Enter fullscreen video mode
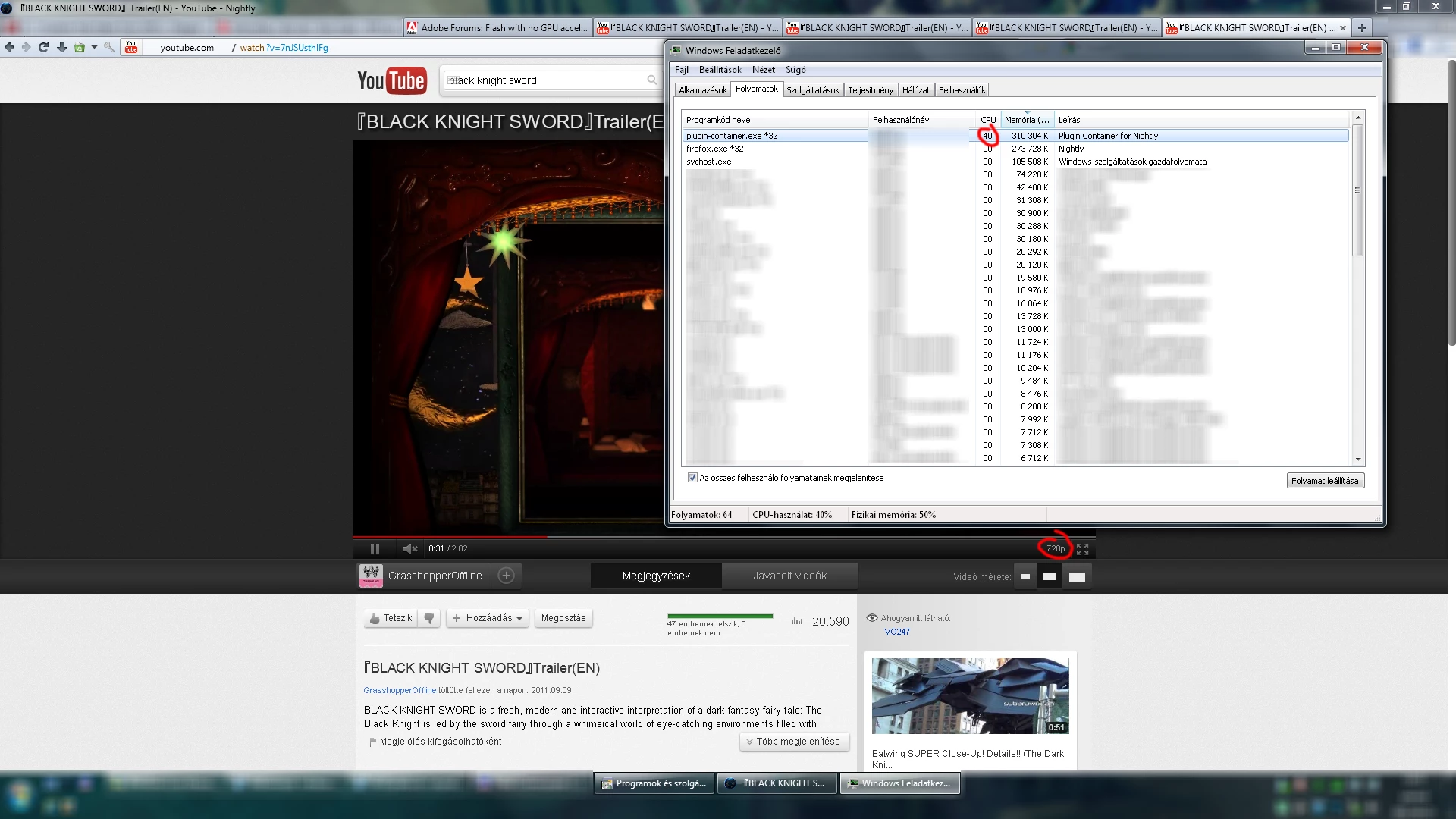The height and width of the screenshot is (819, 1456). point(1082,548)
